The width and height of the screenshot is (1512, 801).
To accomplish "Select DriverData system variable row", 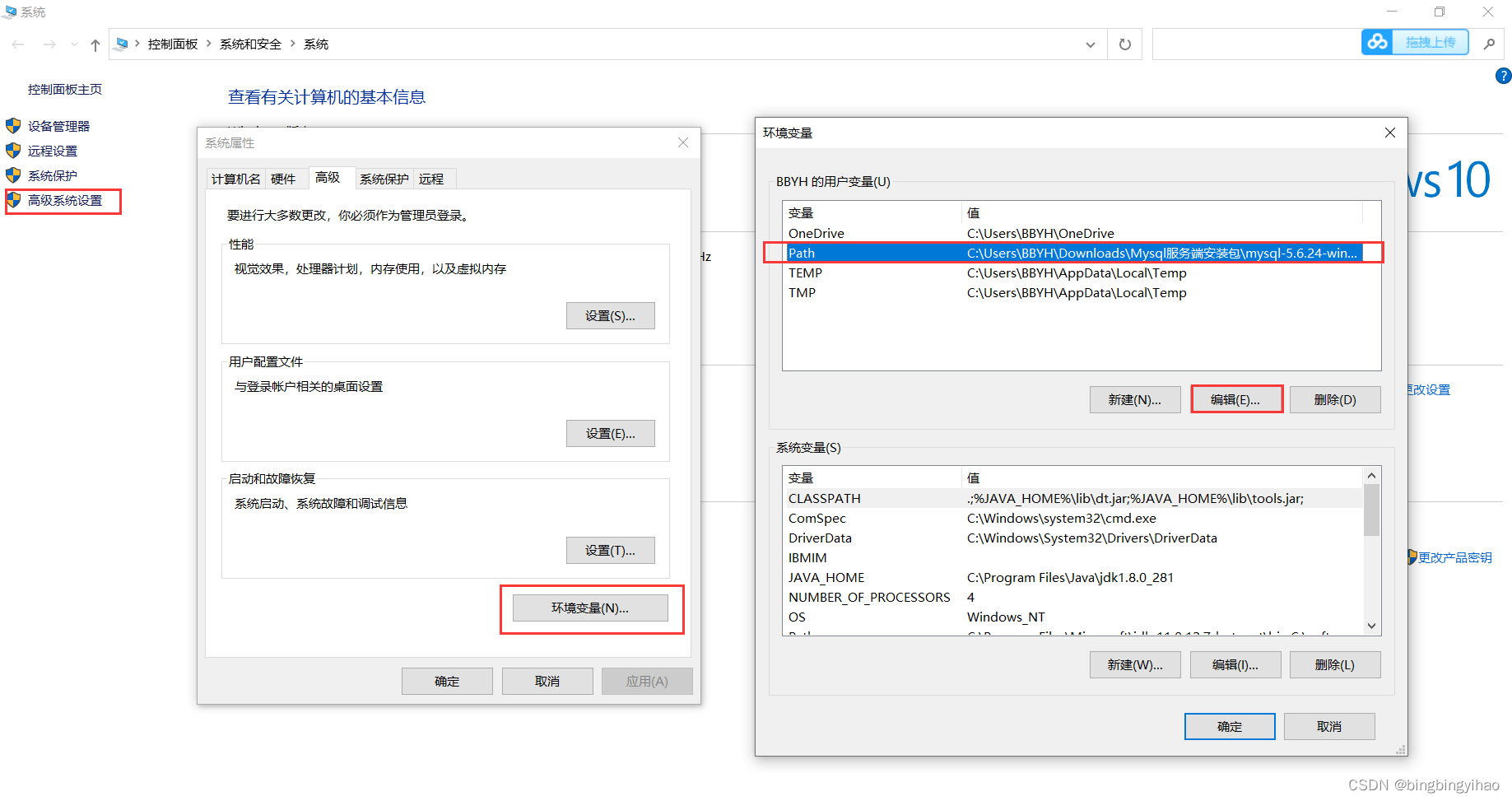I will pyautogui.click(x=1073, y=538).
